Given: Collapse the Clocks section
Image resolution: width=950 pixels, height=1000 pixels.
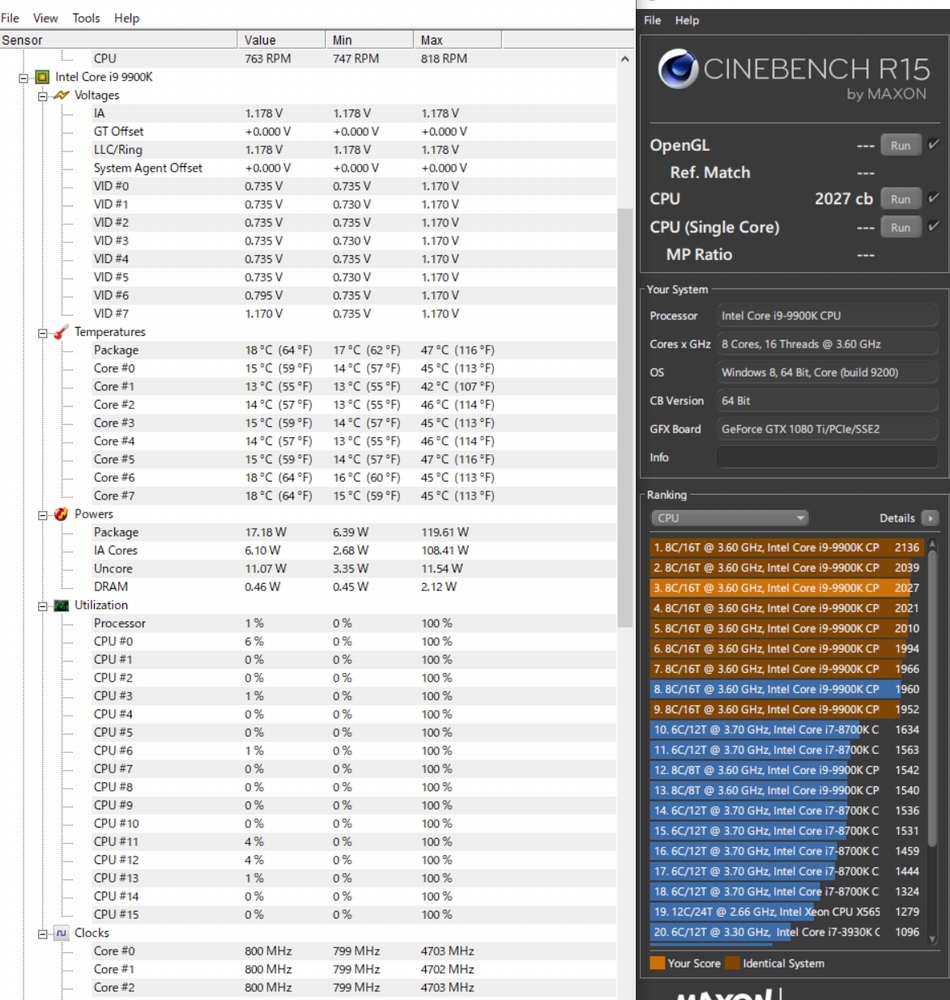Looking at the screenshot, I should pyautogui.click(x=43, y=934).
